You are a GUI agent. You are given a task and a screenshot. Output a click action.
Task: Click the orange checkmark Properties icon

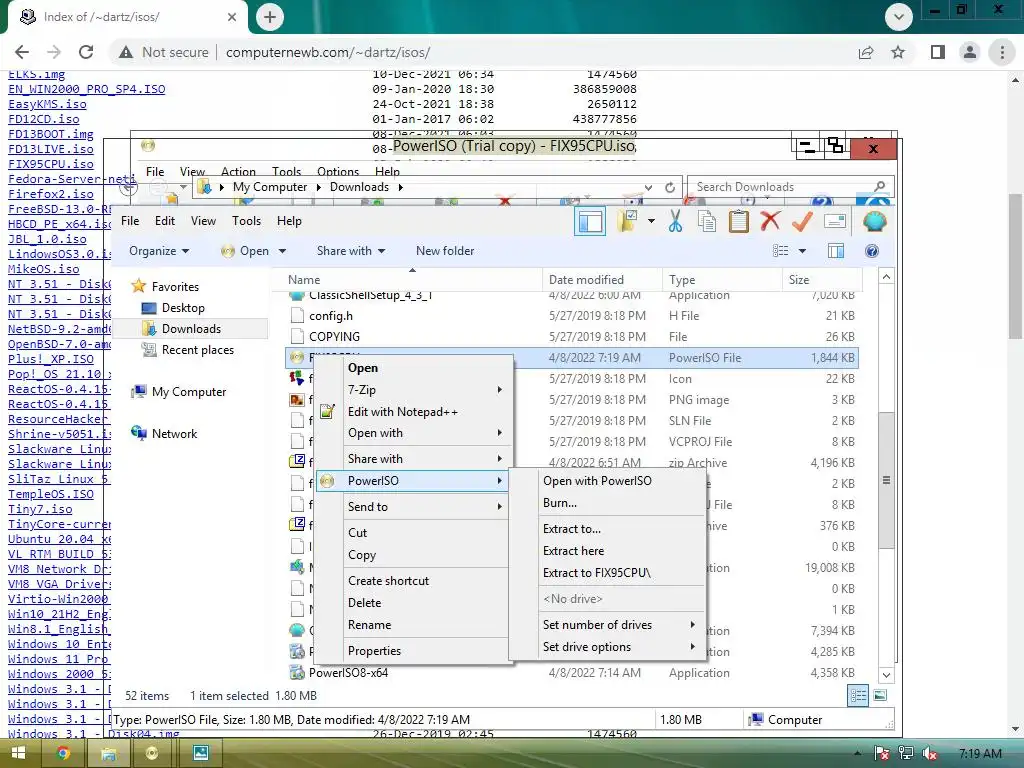(x=802, y=221)
